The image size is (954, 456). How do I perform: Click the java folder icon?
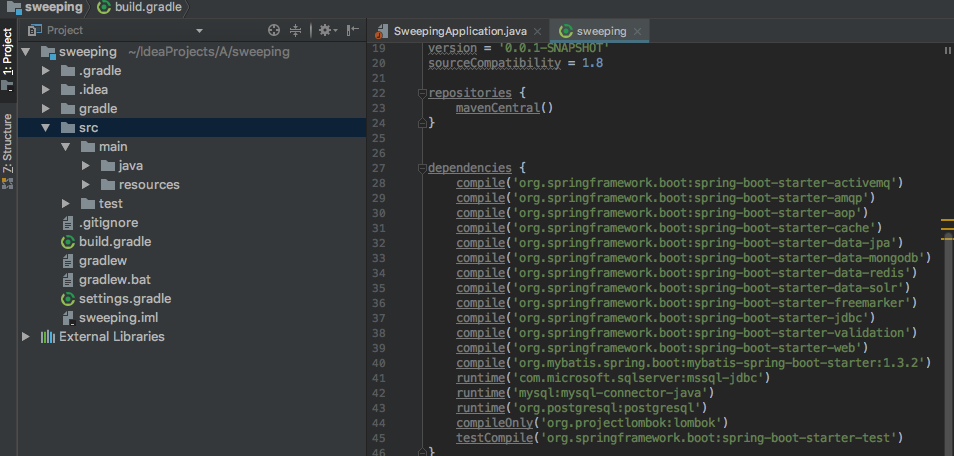tap(108, 166)
